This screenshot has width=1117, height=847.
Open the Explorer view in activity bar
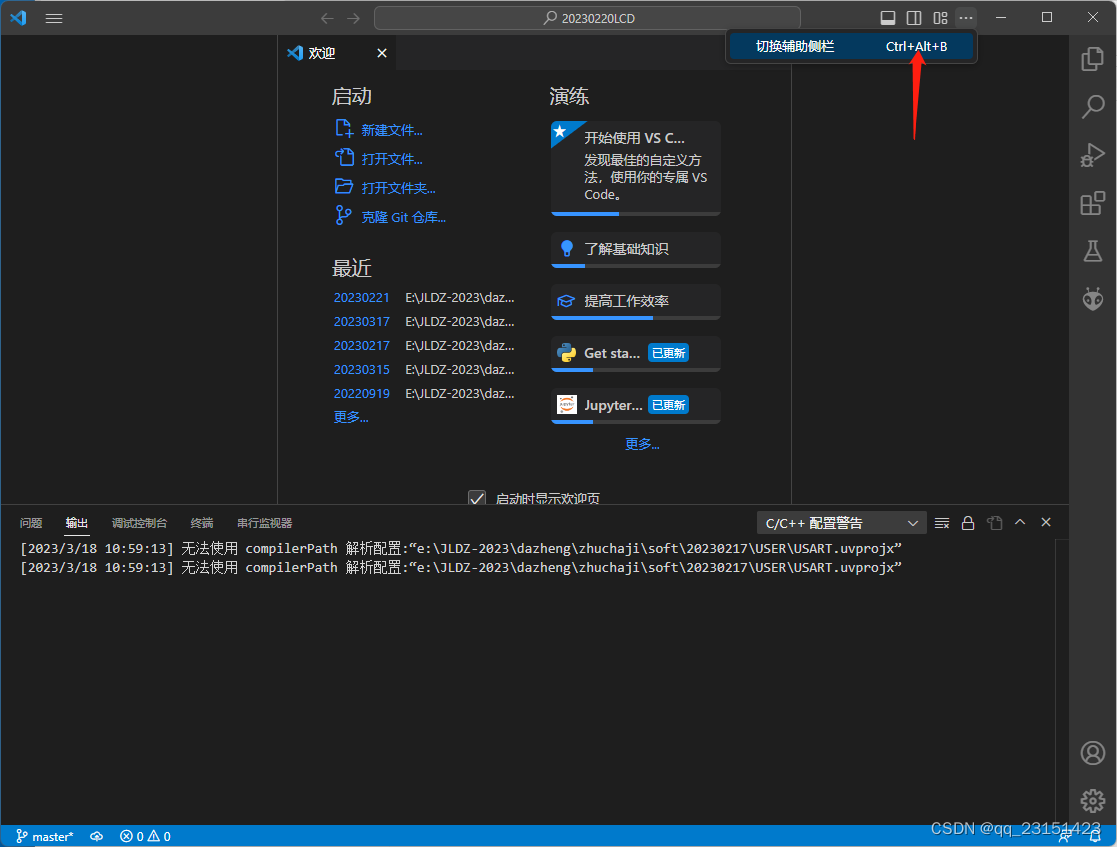[x=1092, y=58]
